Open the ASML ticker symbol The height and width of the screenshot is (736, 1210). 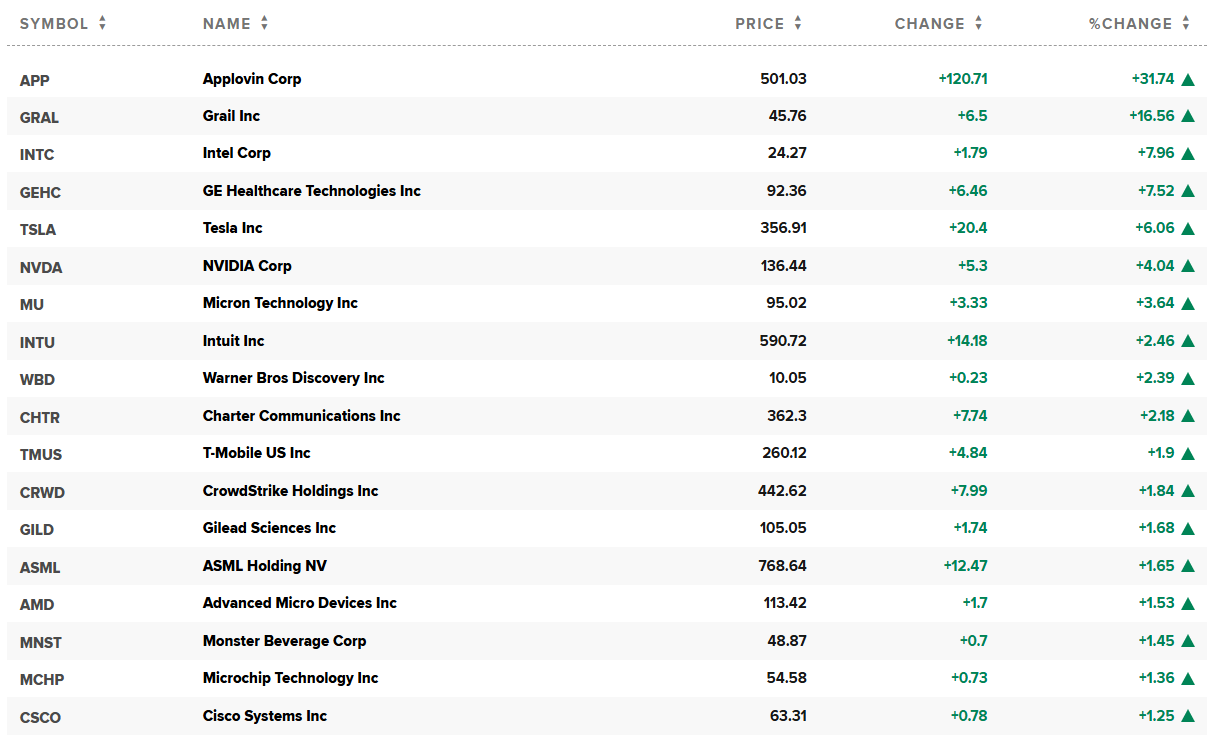(x=40, y=567)
